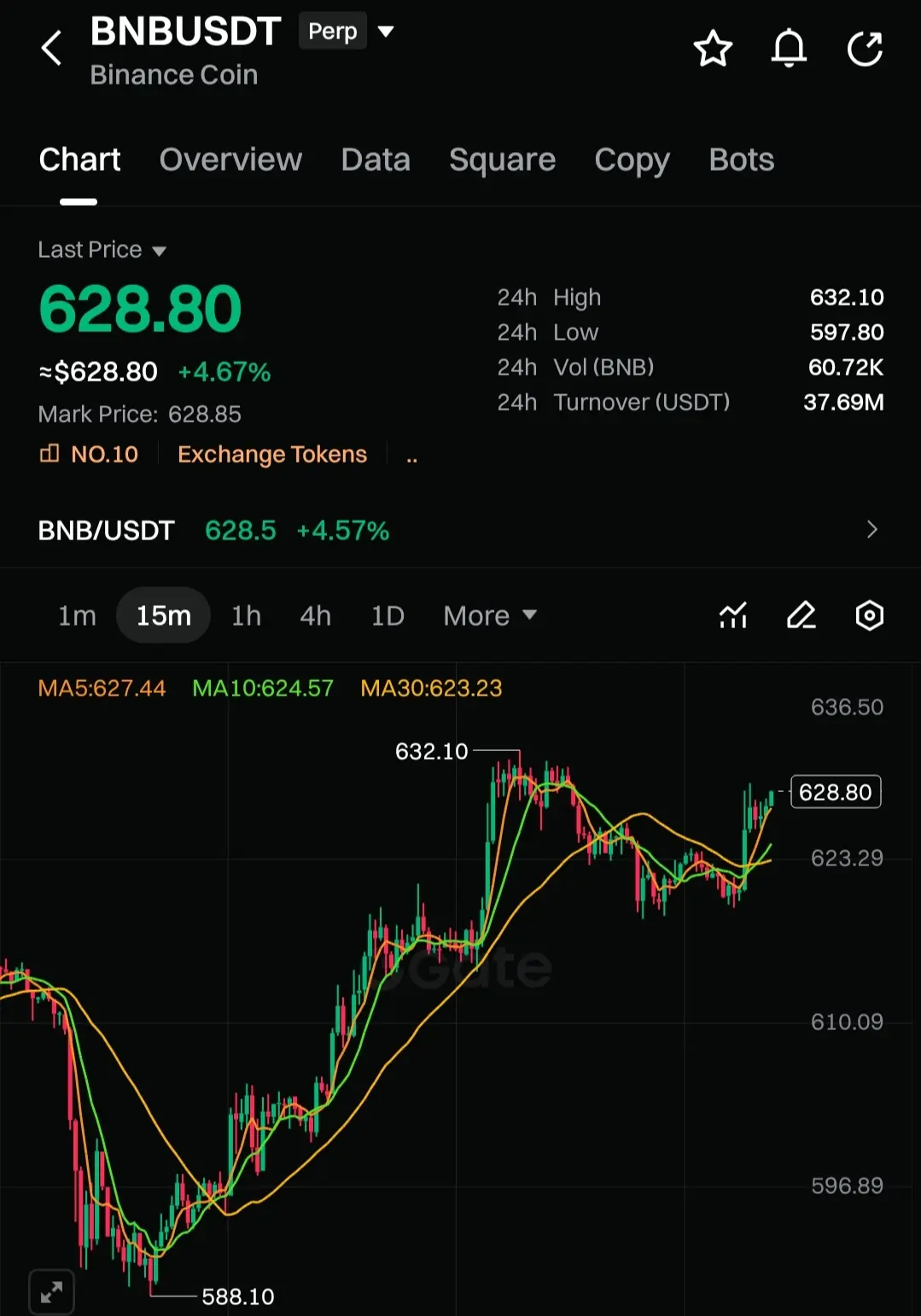Viewport: 921px width, 1316px height.
Task: Open chart settings hexagon icon
Action: (869, 615)
